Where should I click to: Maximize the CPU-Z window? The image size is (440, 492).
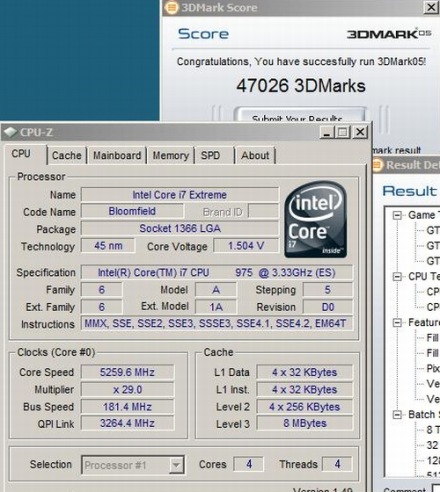[343, 132]
